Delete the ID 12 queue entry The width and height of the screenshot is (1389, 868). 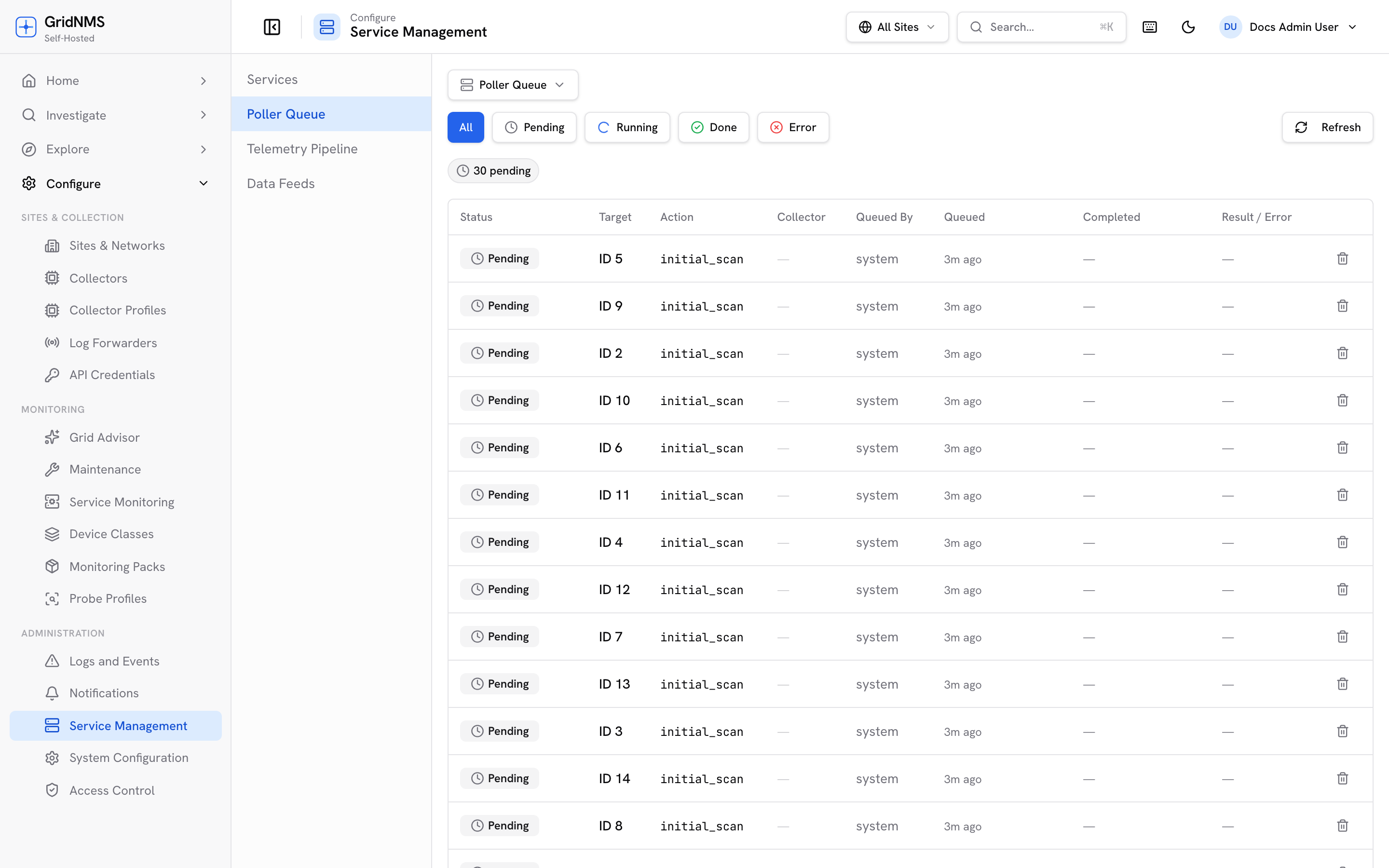pyautogui.click(x=1343, y=590)
